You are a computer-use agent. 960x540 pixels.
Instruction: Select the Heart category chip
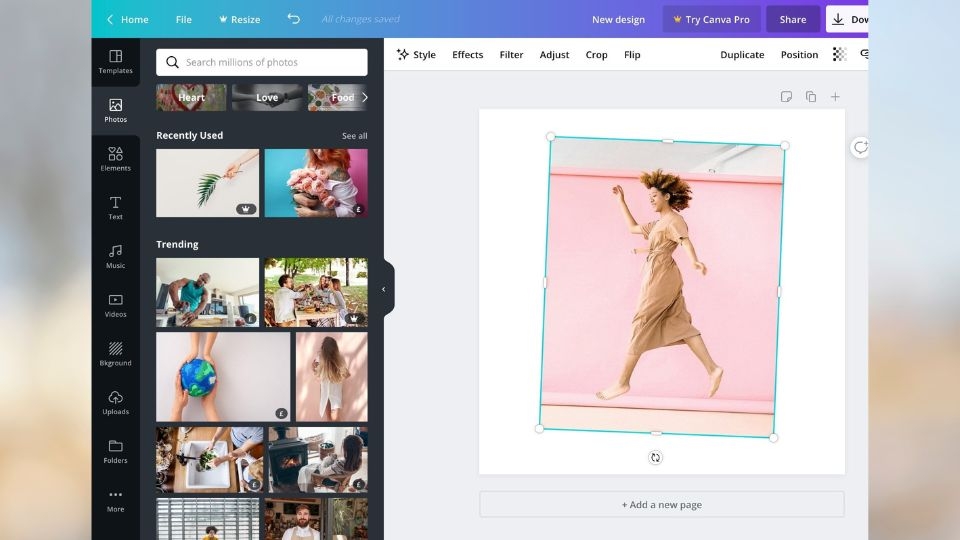191,97
